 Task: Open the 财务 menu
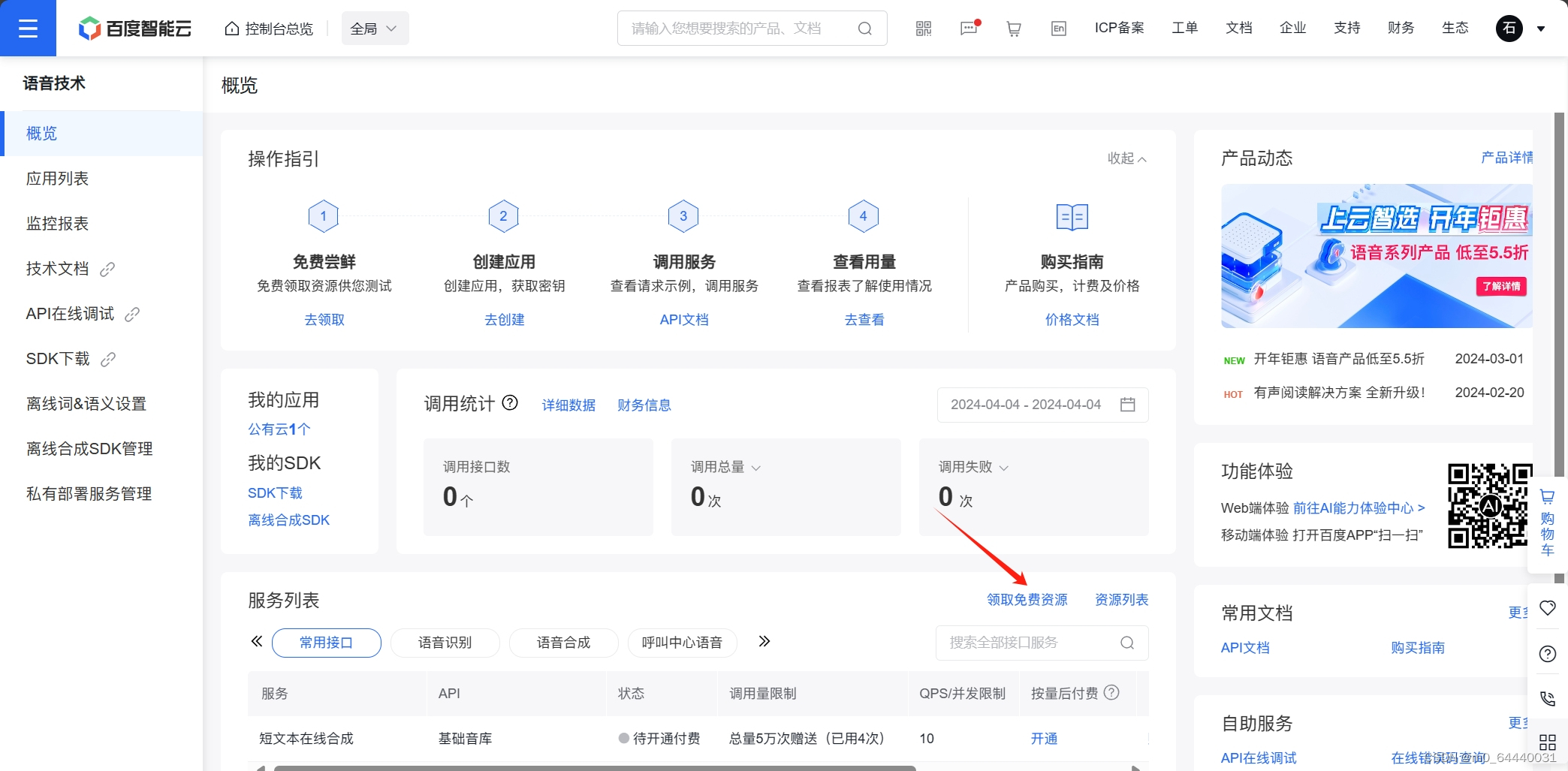[x=1401, y=28]
